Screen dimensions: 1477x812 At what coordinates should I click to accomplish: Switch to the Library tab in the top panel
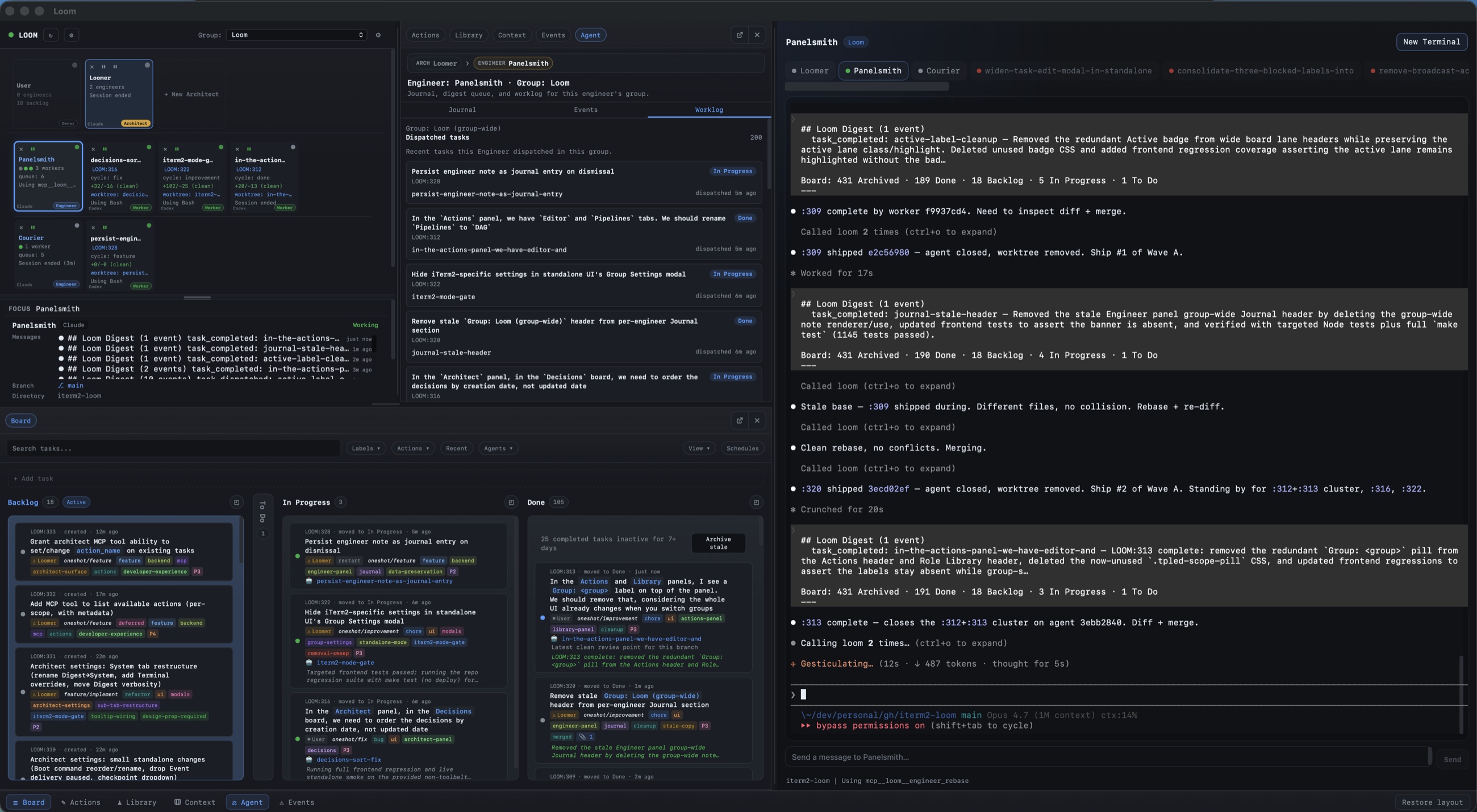469,35
